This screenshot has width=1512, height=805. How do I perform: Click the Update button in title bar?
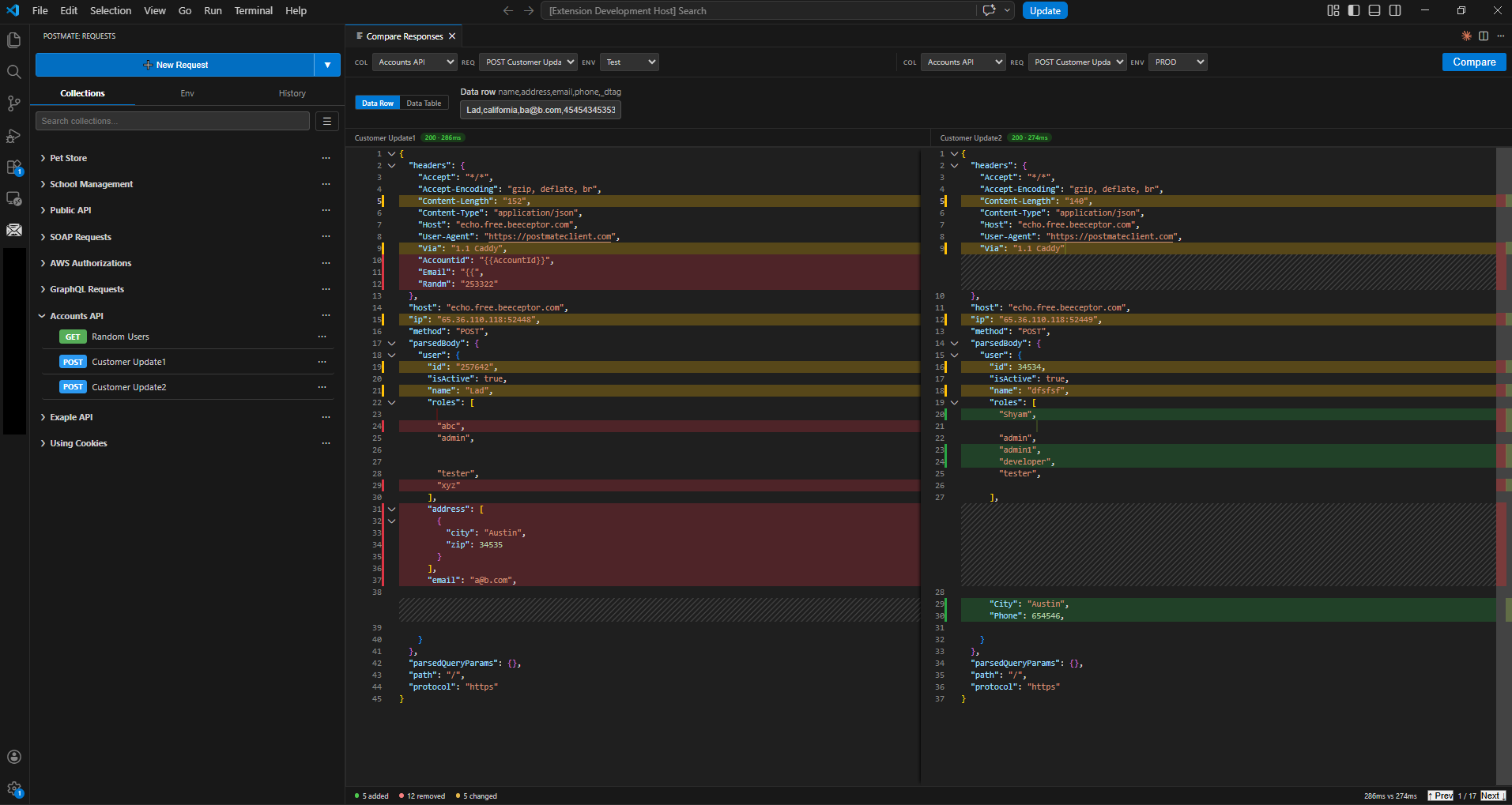1045,10
